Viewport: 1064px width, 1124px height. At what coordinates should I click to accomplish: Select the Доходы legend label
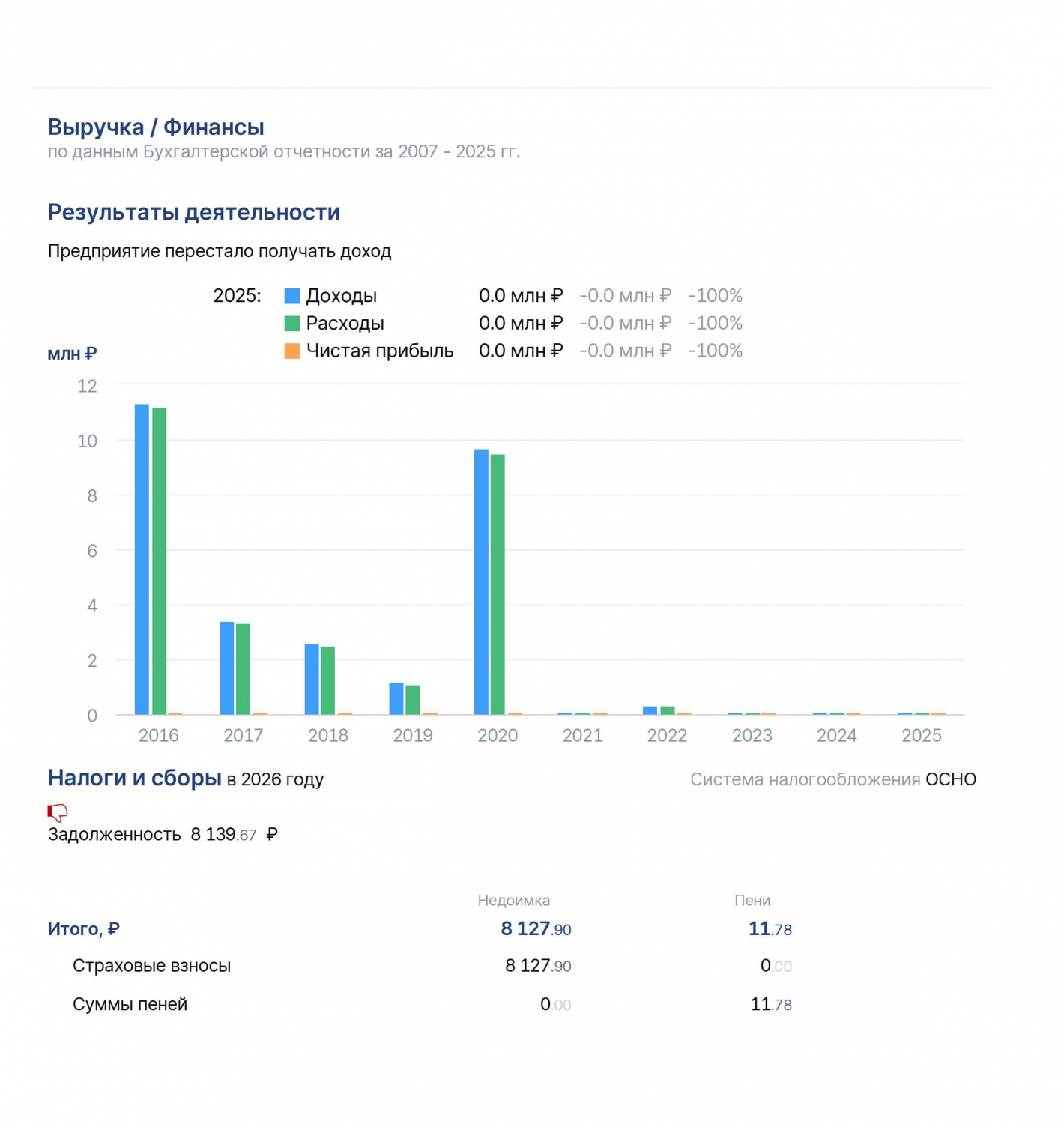[342, 296]
